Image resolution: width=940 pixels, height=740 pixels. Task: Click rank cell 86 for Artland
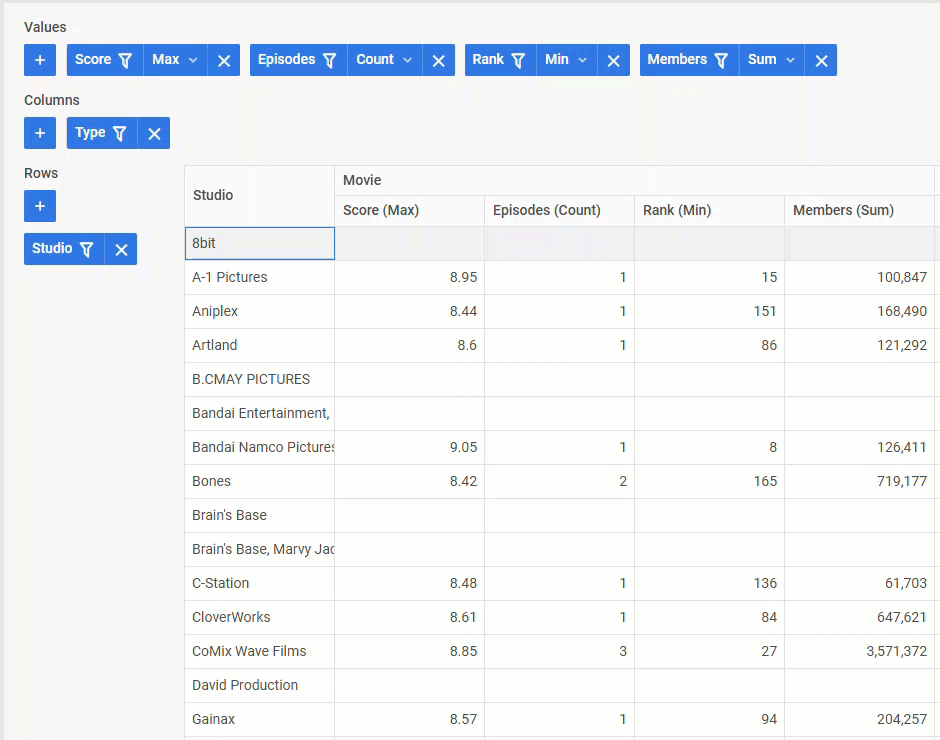coord(709,345)
